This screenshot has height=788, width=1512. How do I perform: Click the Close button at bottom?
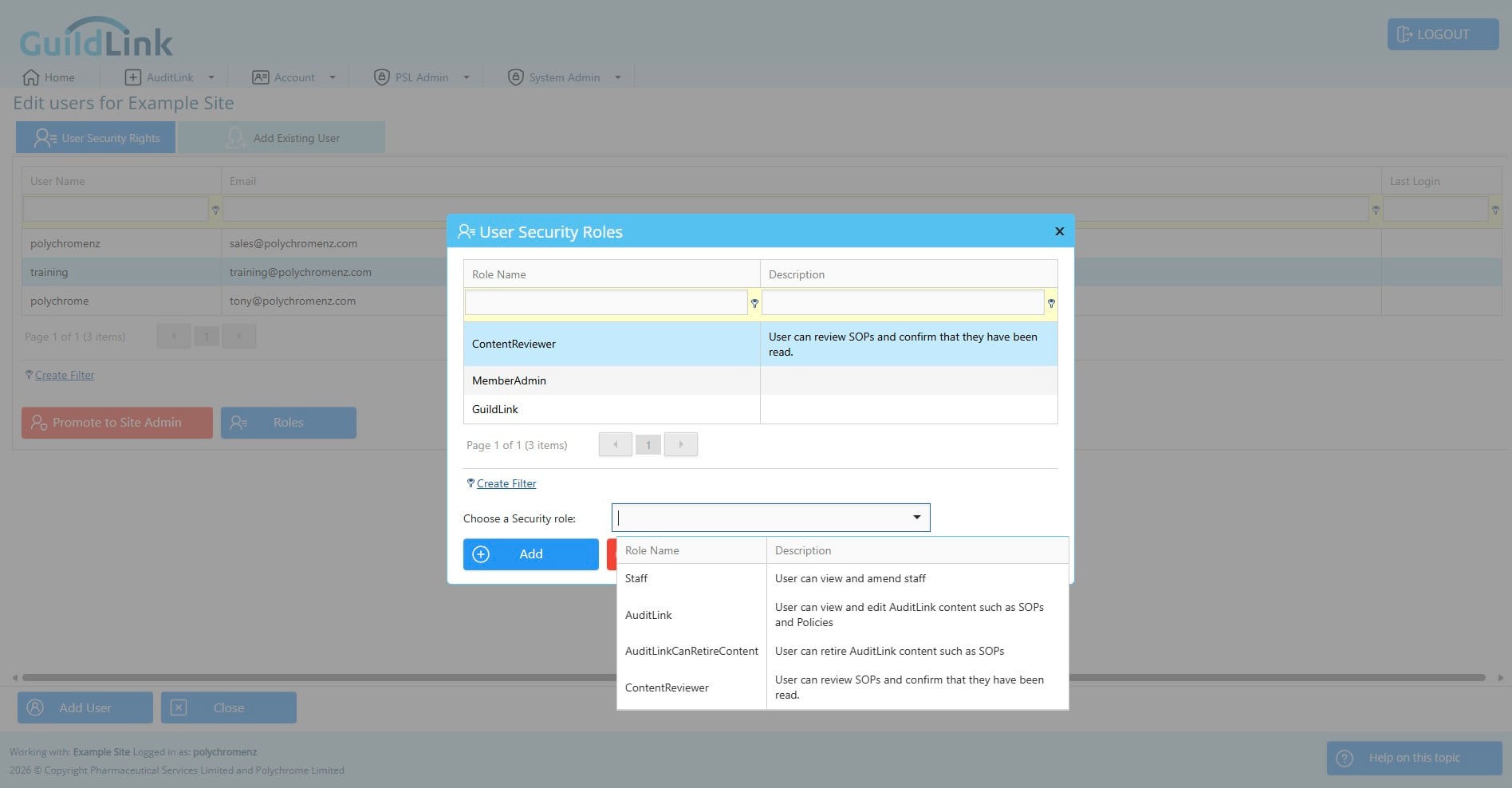click(229, 707)
